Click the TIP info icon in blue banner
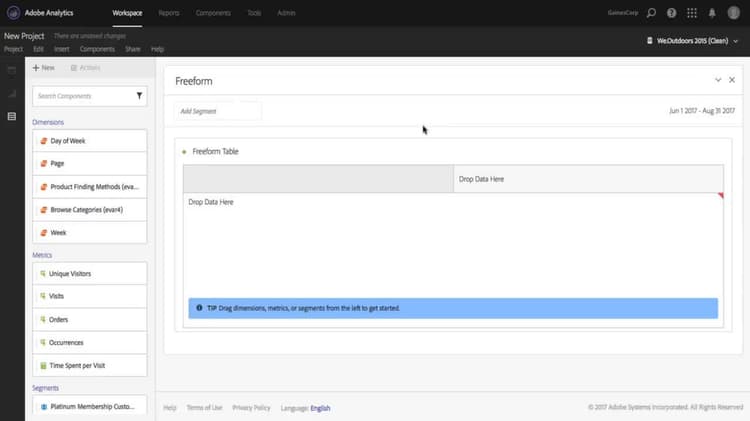Viewport: 750px width, 421px height. click(x=199, y=308)
